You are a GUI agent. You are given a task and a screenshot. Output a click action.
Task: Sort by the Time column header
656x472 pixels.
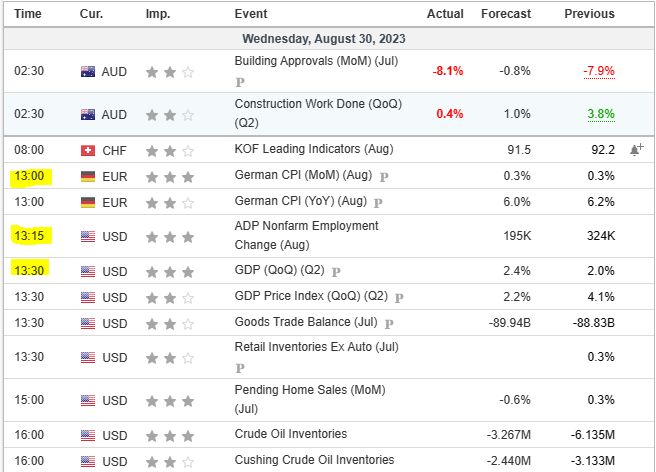pos(29,14)
